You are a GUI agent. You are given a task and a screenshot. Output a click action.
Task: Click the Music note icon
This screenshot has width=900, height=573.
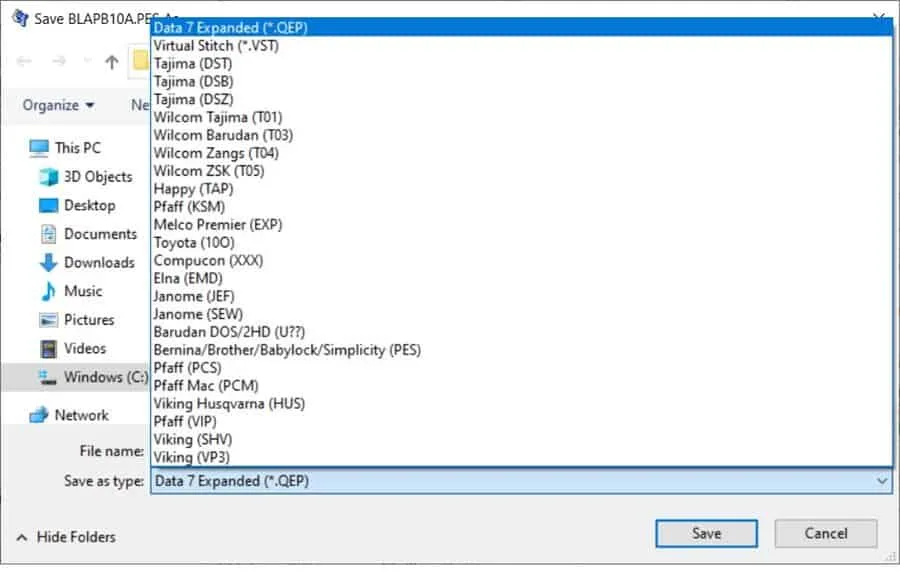[48, 291]
